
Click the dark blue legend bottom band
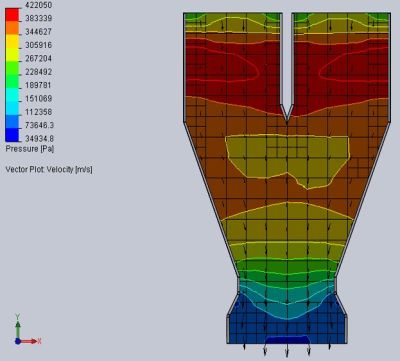click(x=12, y=135)
